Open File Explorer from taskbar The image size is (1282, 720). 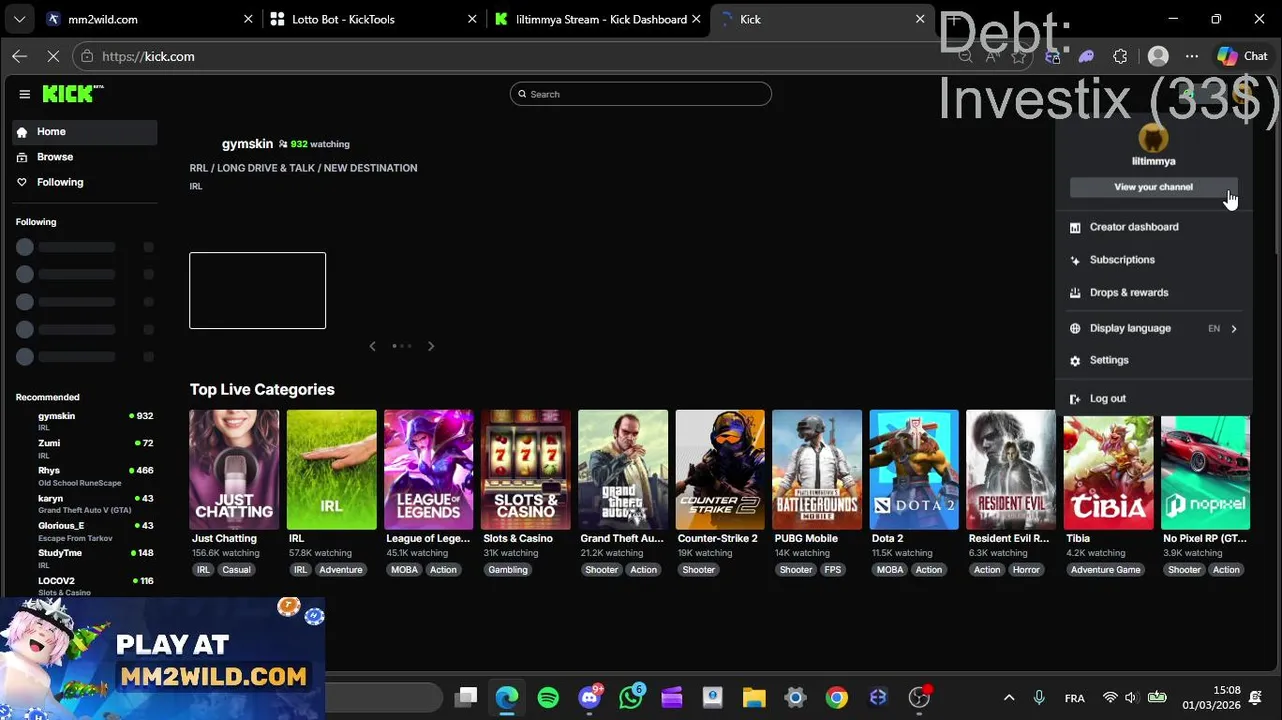(754, 698)
